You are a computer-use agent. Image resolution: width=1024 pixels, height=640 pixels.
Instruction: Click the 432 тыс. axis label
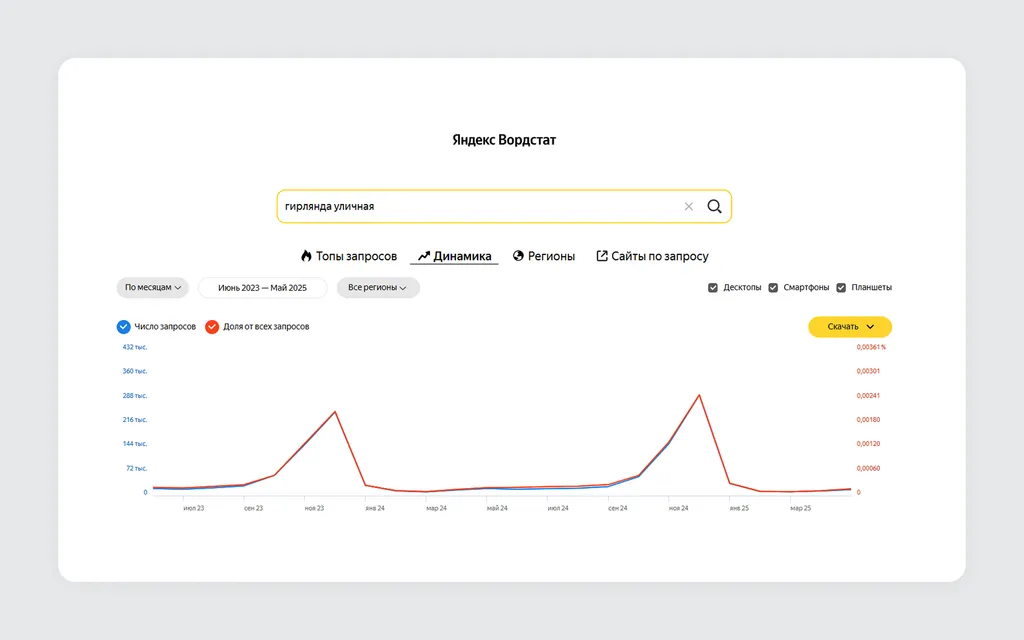pos(135,347)
